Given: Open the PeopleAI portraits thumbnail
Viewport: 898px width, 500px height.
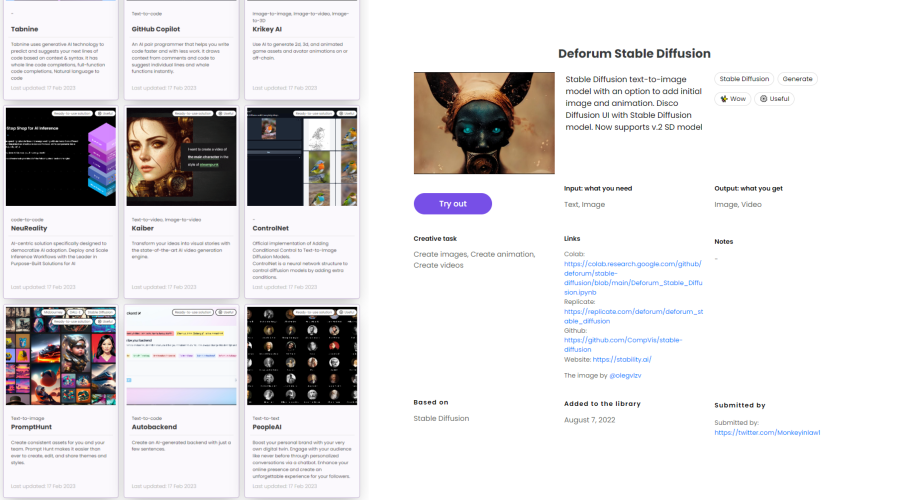Looking at the screenshot, I should tap(302, 356).
